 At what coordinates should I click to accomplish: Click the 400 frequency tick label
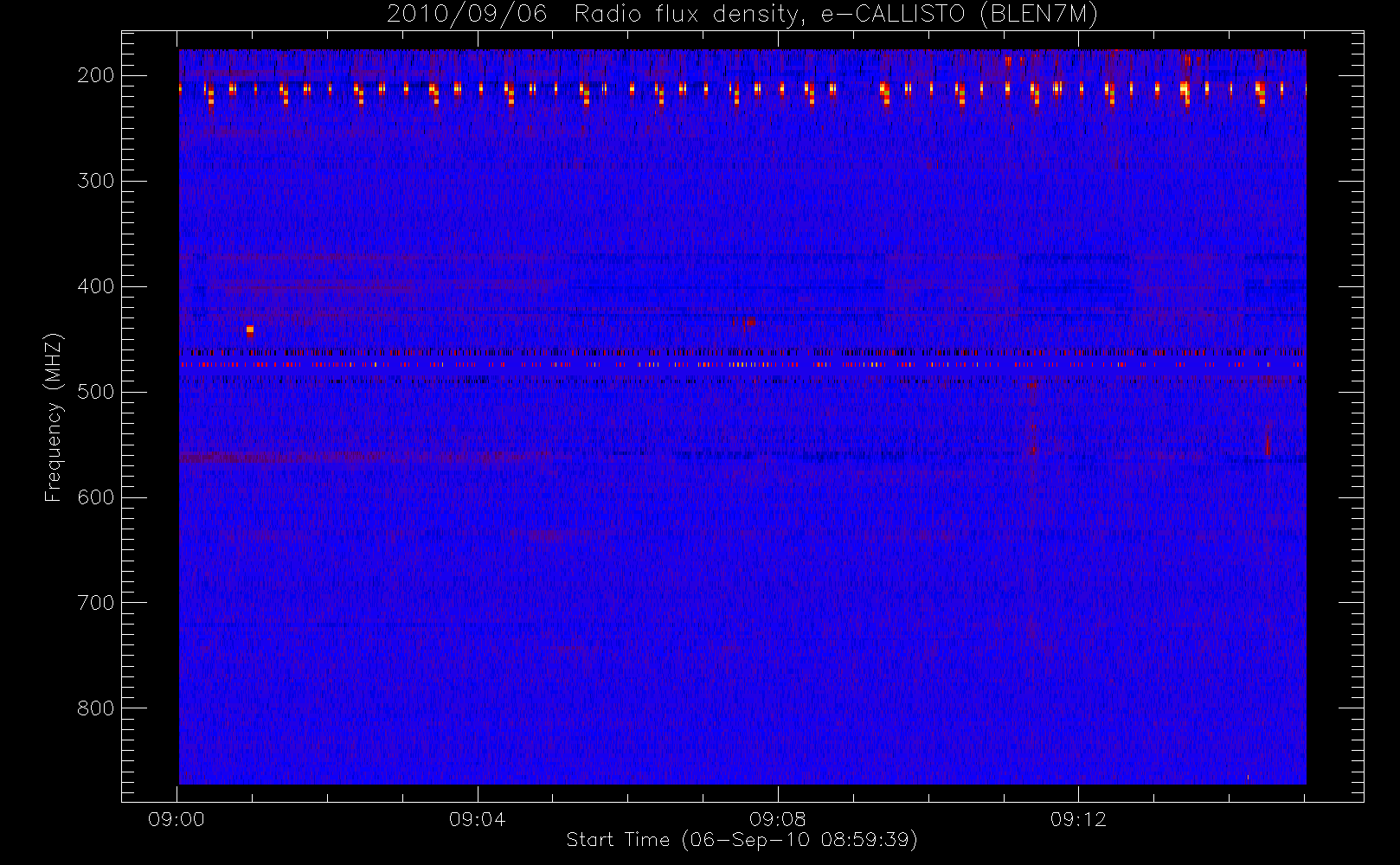(x=95, y=286)
